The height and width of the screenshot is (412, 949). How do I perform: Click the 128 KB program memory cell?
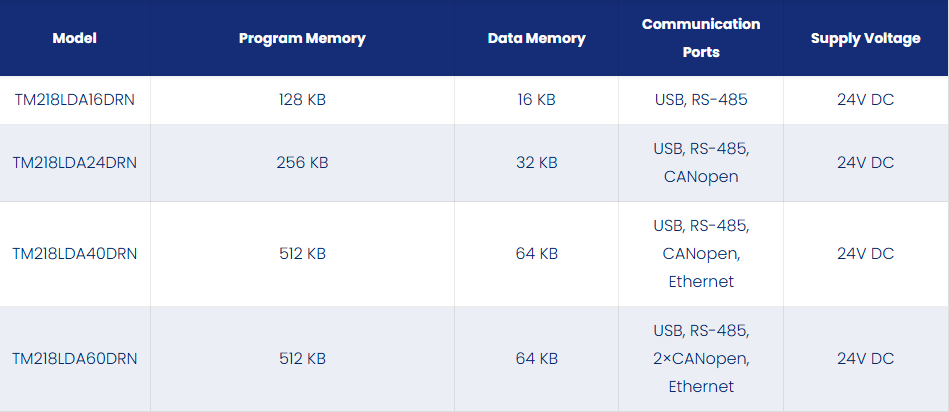click(x=302, y=100)
